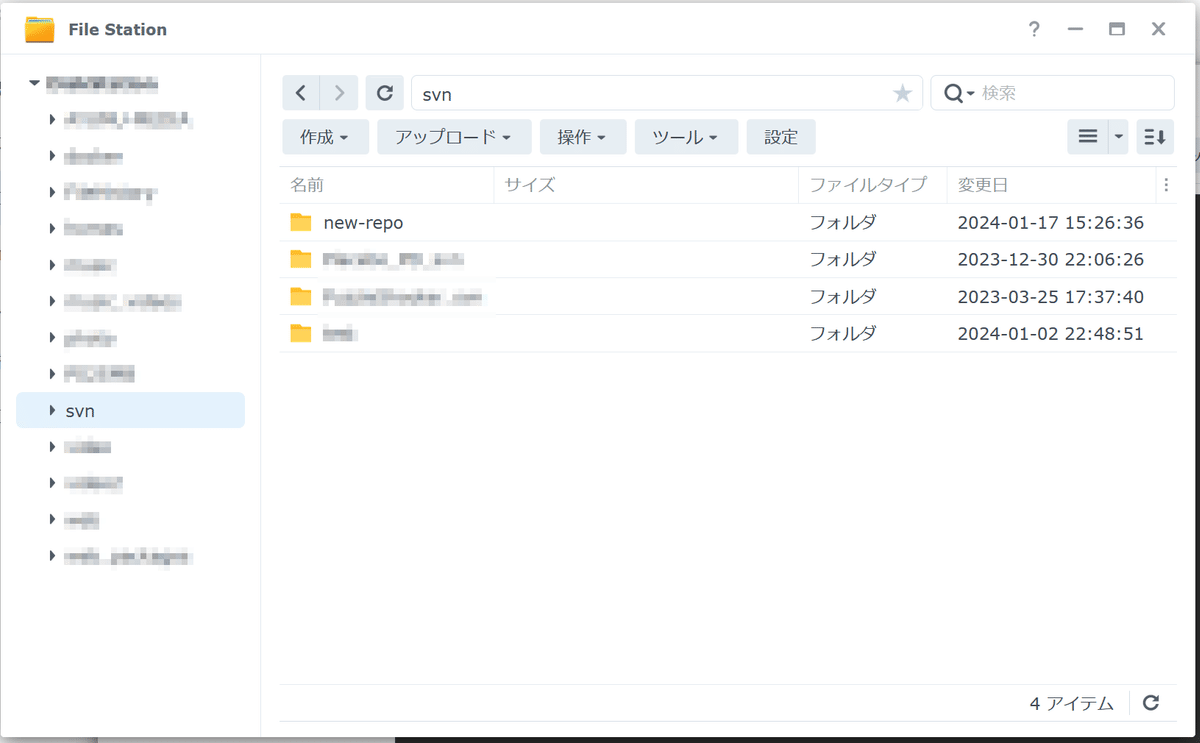Screen dimensions: 1200x743
Task: Open the 操作 menu
Action: (x=583, y=137)
